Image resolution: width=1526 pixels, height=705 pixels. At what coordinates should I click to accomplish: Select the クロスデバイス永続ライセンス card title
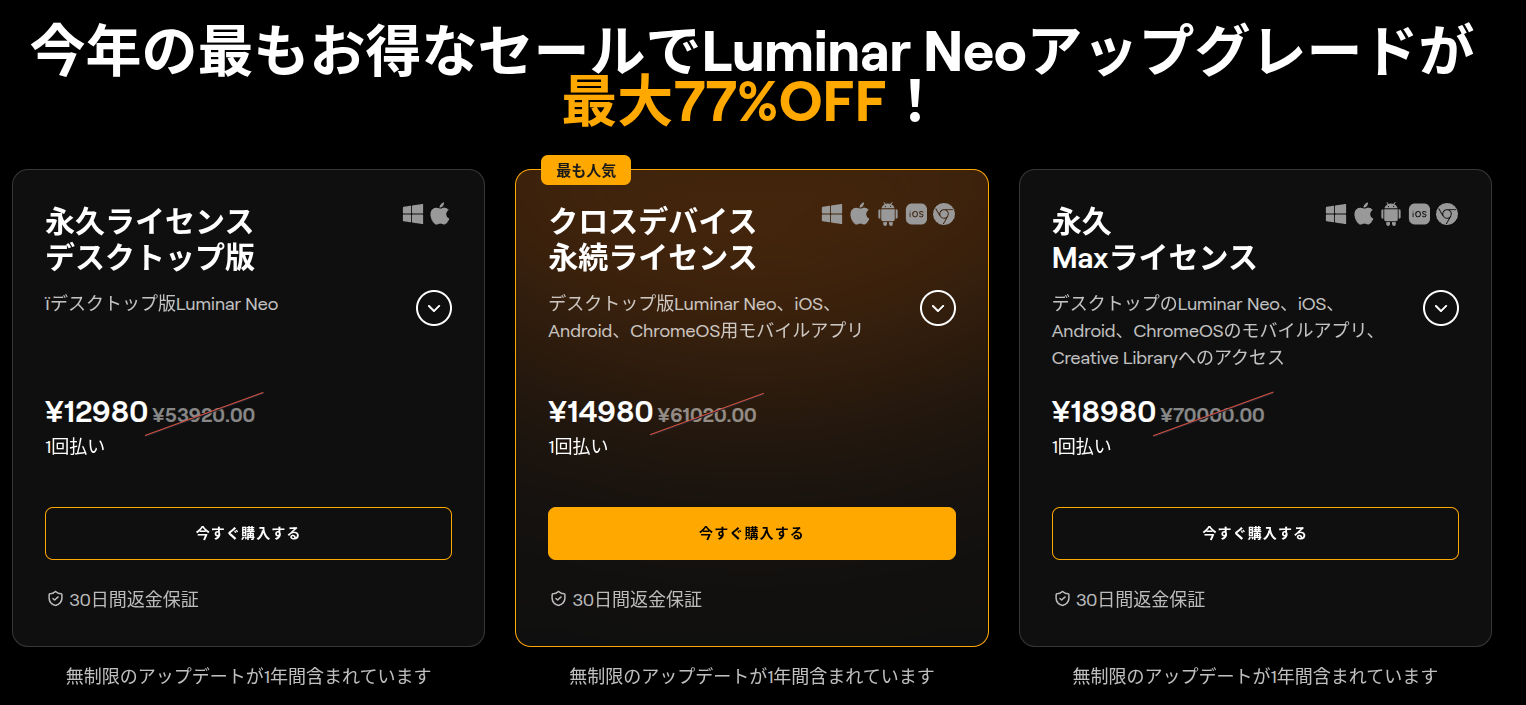pyautogui.click(x=652, y=239)
